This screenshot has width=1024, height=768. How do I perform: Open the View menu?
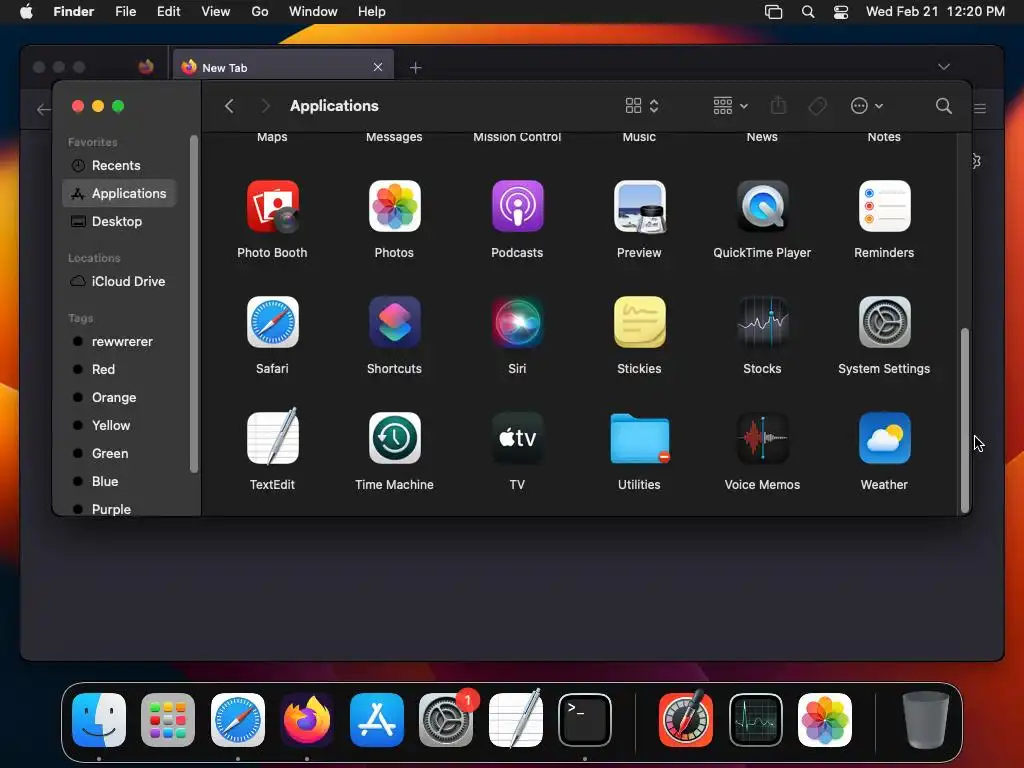pyautogui.click(x=216, y=12)
